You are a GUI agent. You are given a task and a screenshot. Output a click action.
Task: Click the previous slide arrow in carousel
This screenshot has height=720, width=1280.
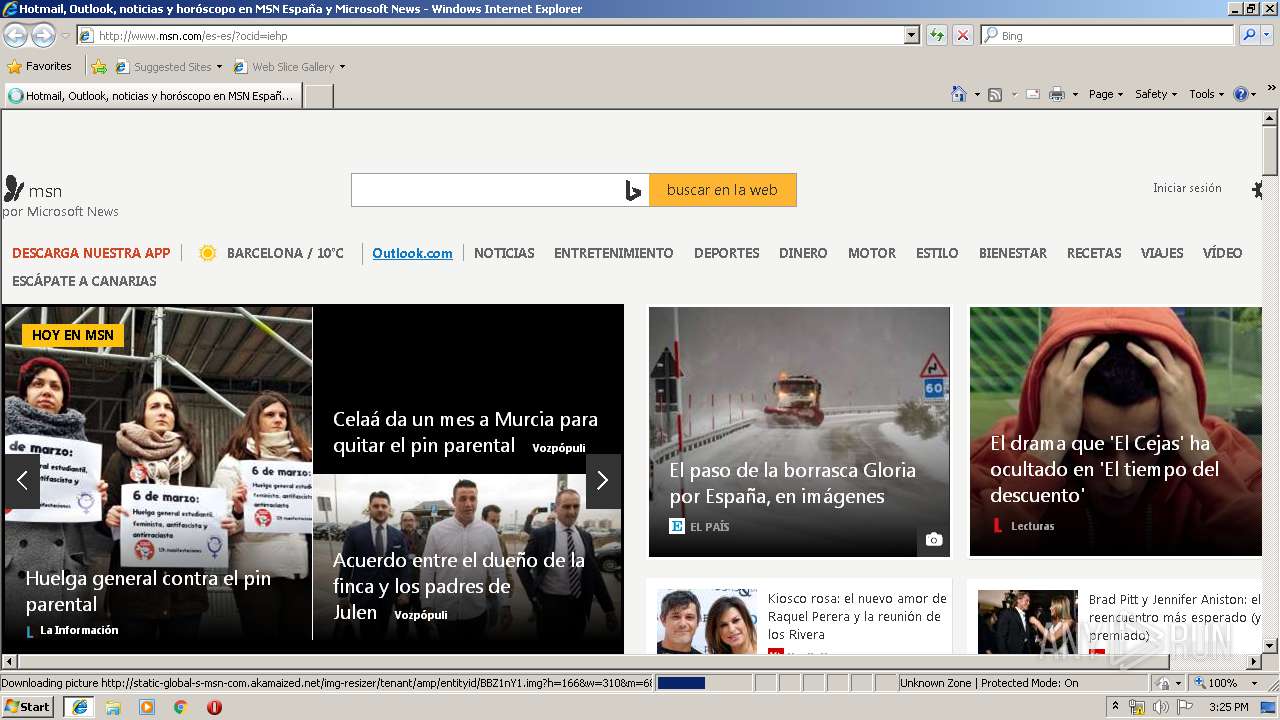(22, 481)
